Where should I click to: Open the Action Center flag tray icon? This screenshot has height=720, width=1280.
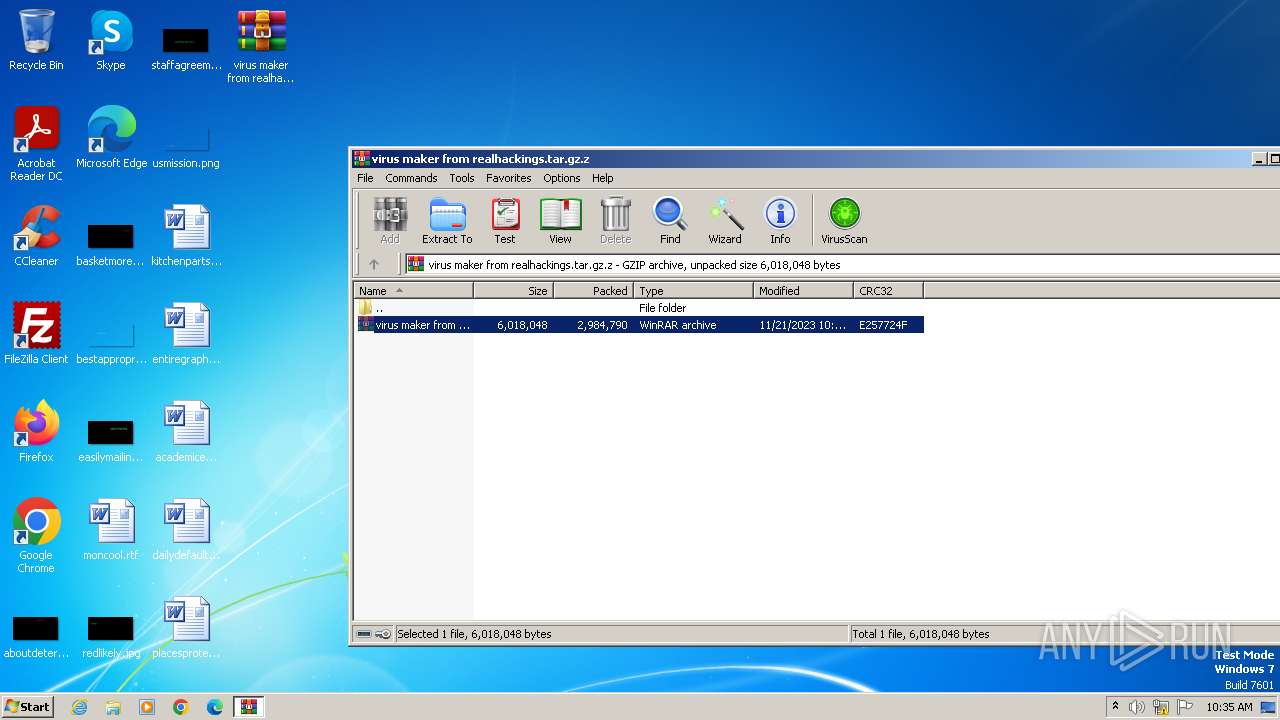tap(1185, 707)
